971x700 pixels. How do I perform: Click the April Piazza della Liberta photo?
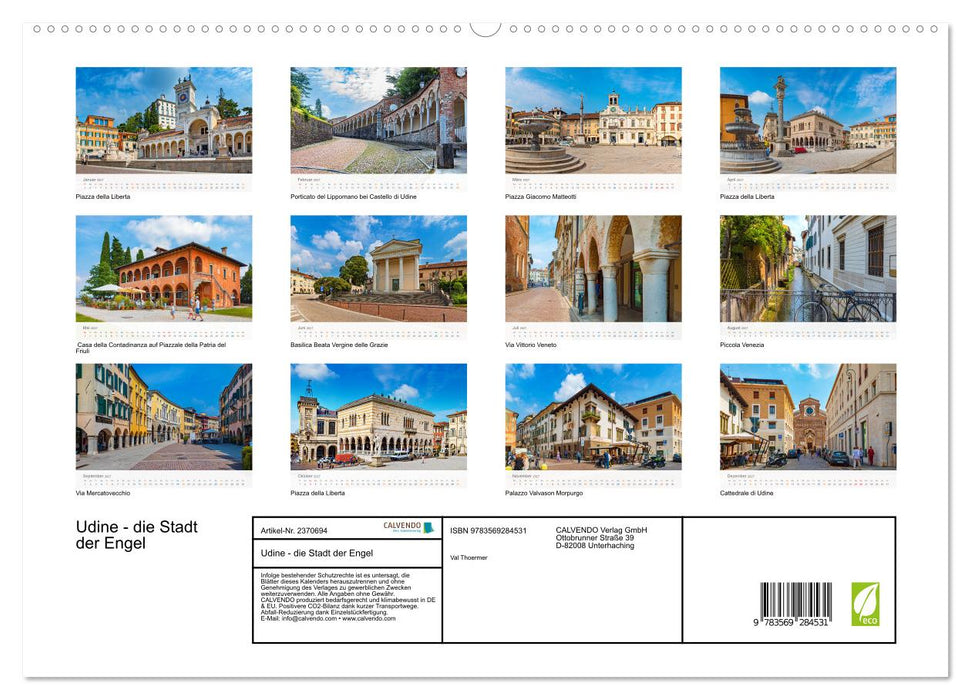808,120
